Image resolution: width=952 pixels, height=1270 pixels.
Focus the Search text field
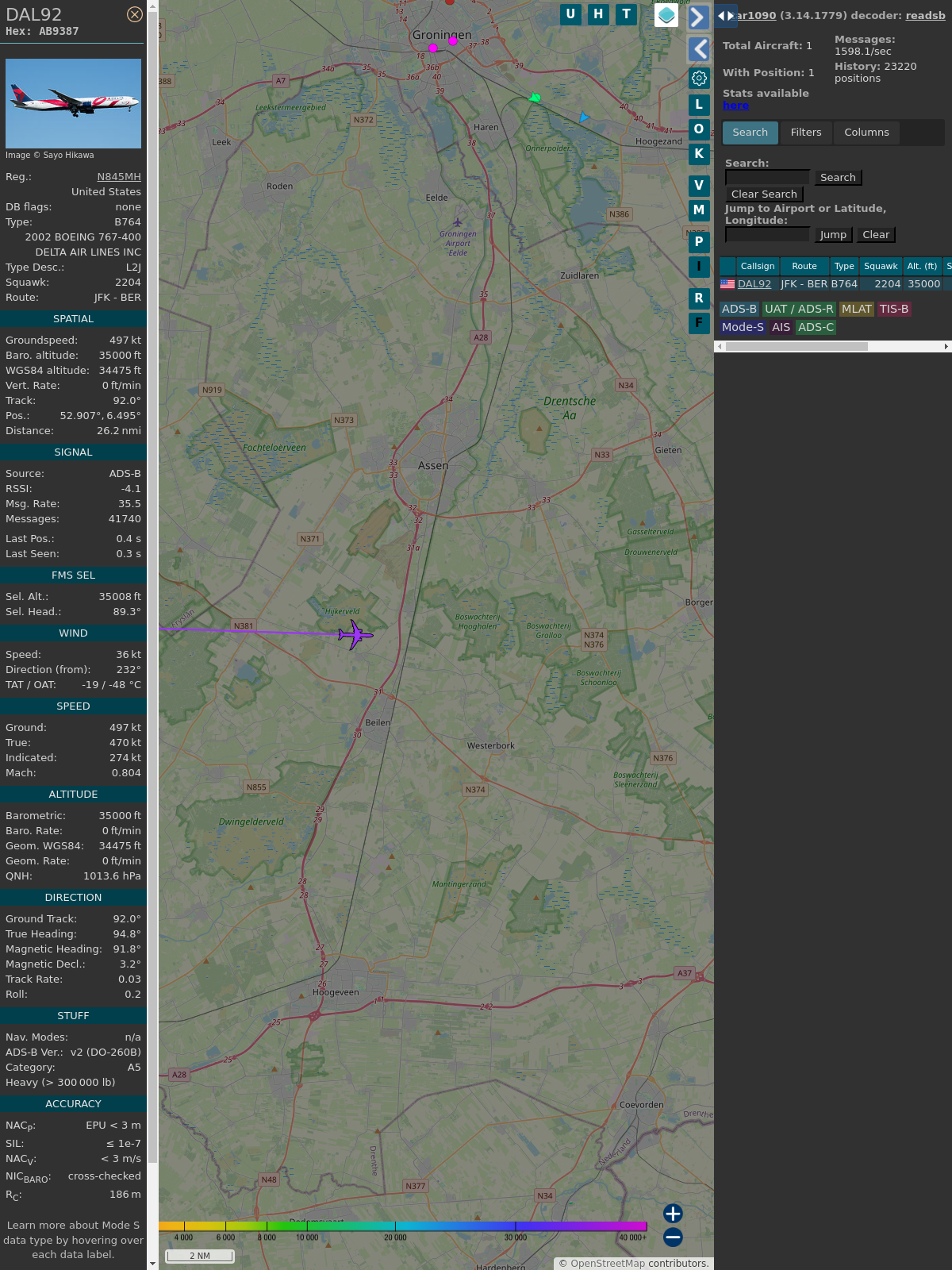[767, 177]
